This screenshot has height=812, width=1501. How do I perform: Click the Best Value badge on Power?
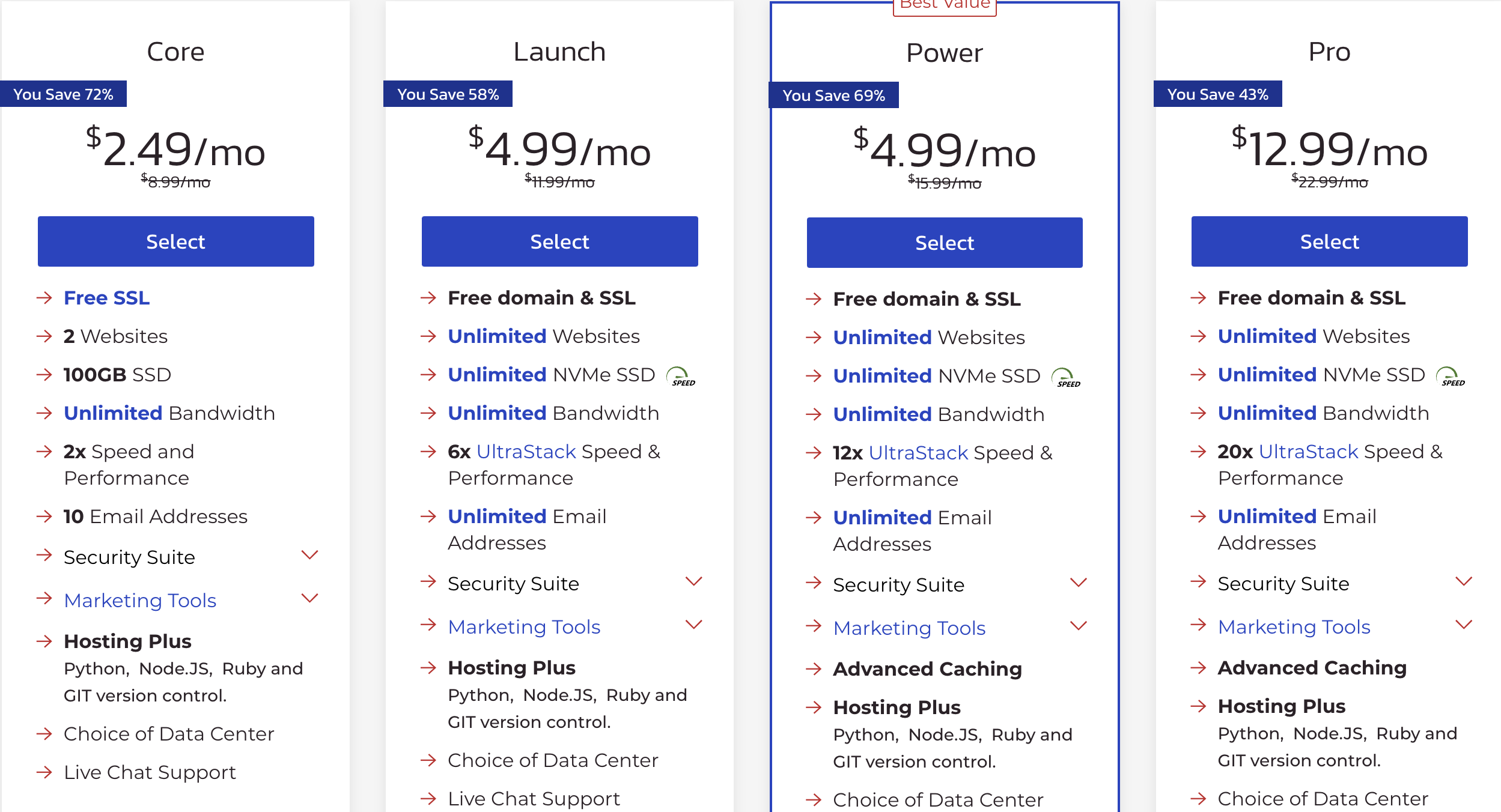(945, 6)
